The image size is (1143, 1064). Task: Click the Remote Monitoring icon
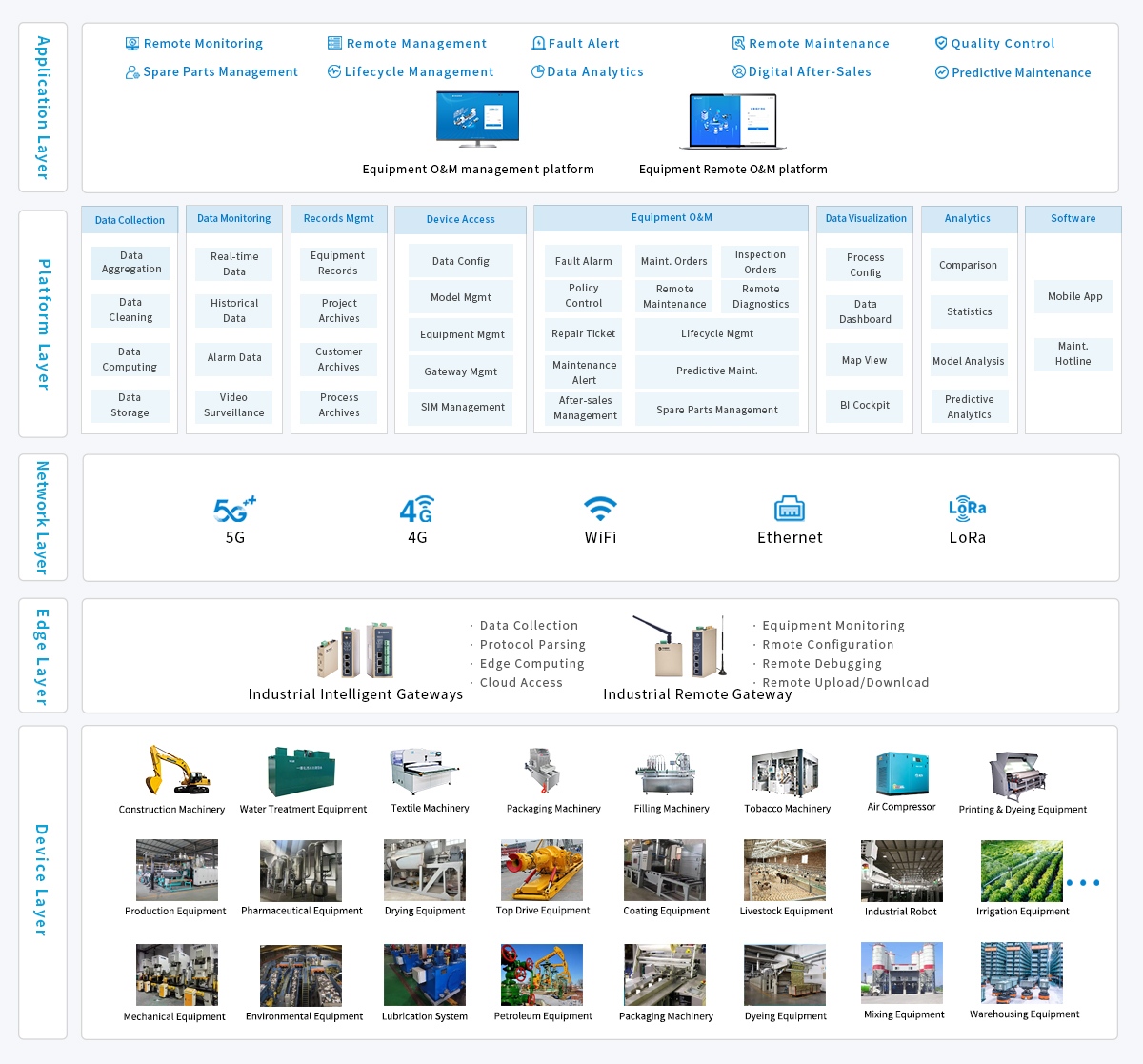(x=132, y=44)
